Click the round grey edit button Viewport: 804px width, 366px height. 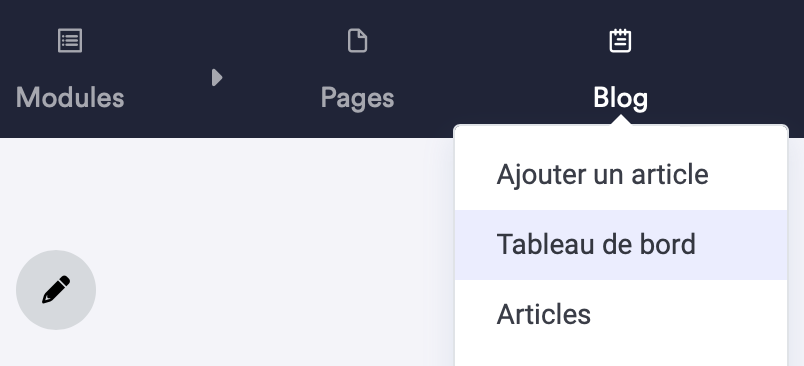coord(56,290)
